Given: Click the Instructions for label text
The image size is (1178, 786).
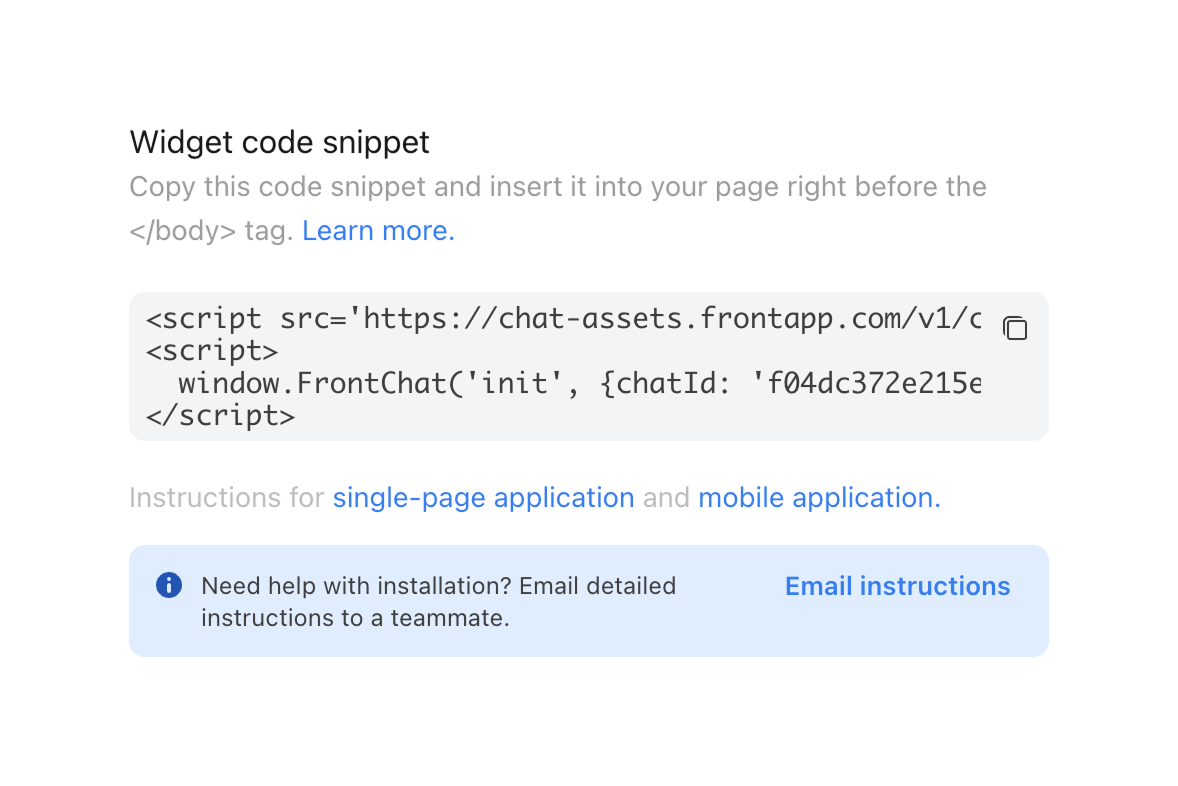Looking at the screenshot, I should click(228, 497).
